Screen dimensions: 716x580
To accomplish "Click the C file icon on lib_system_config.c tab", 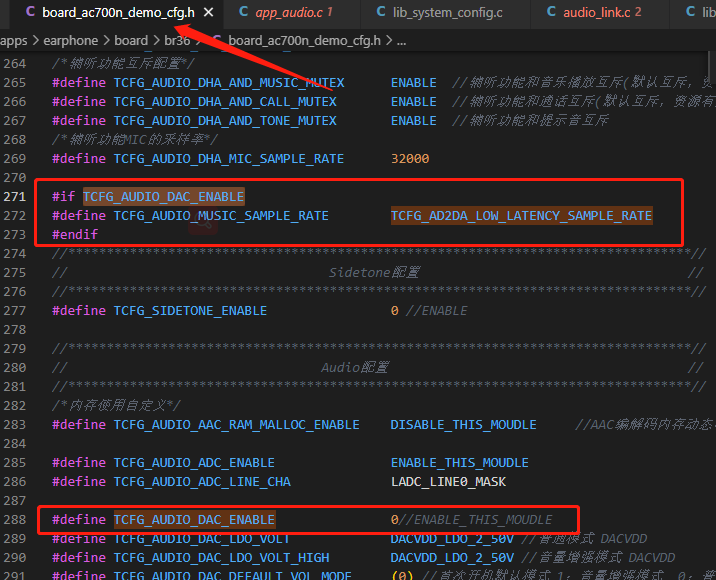I will coord(381,12).
